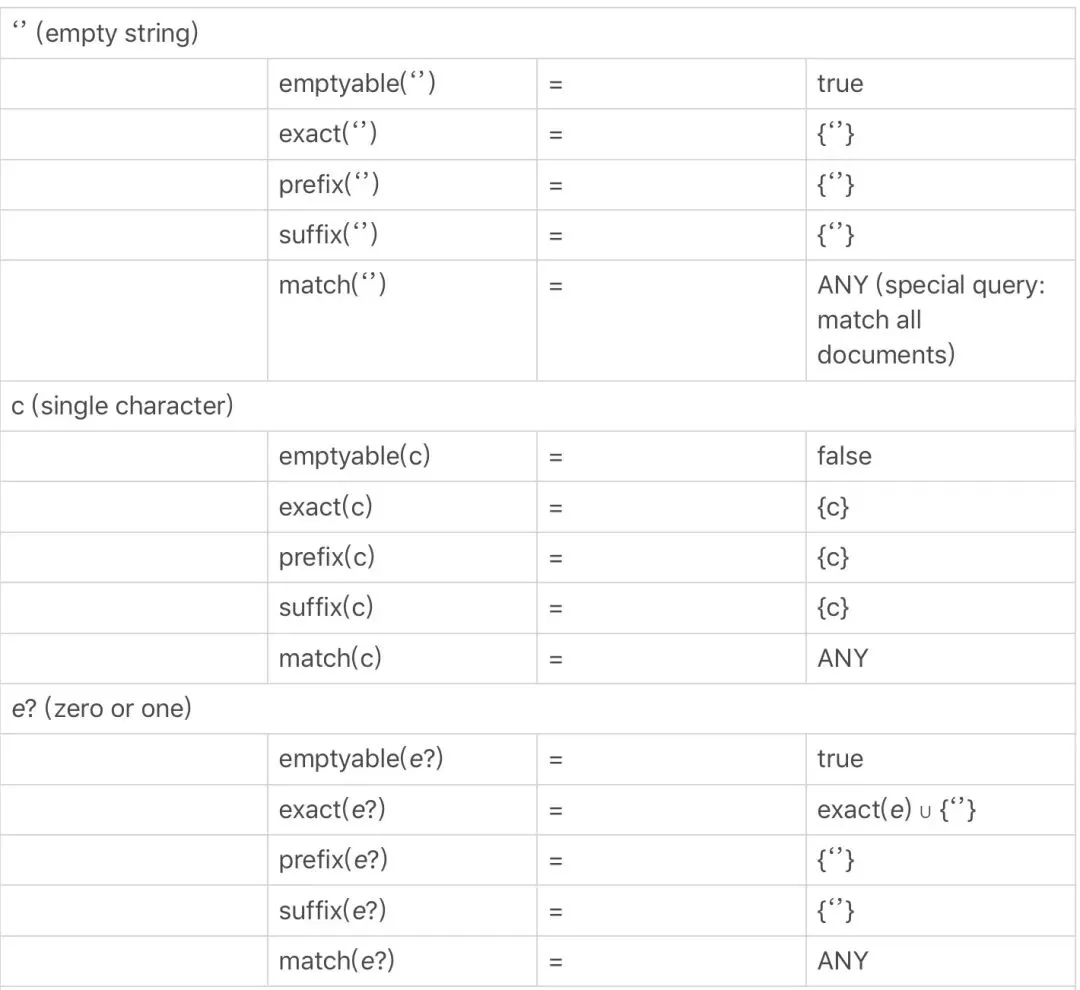
Task: Select the match('') cell
Action: (x=332, y=286)
